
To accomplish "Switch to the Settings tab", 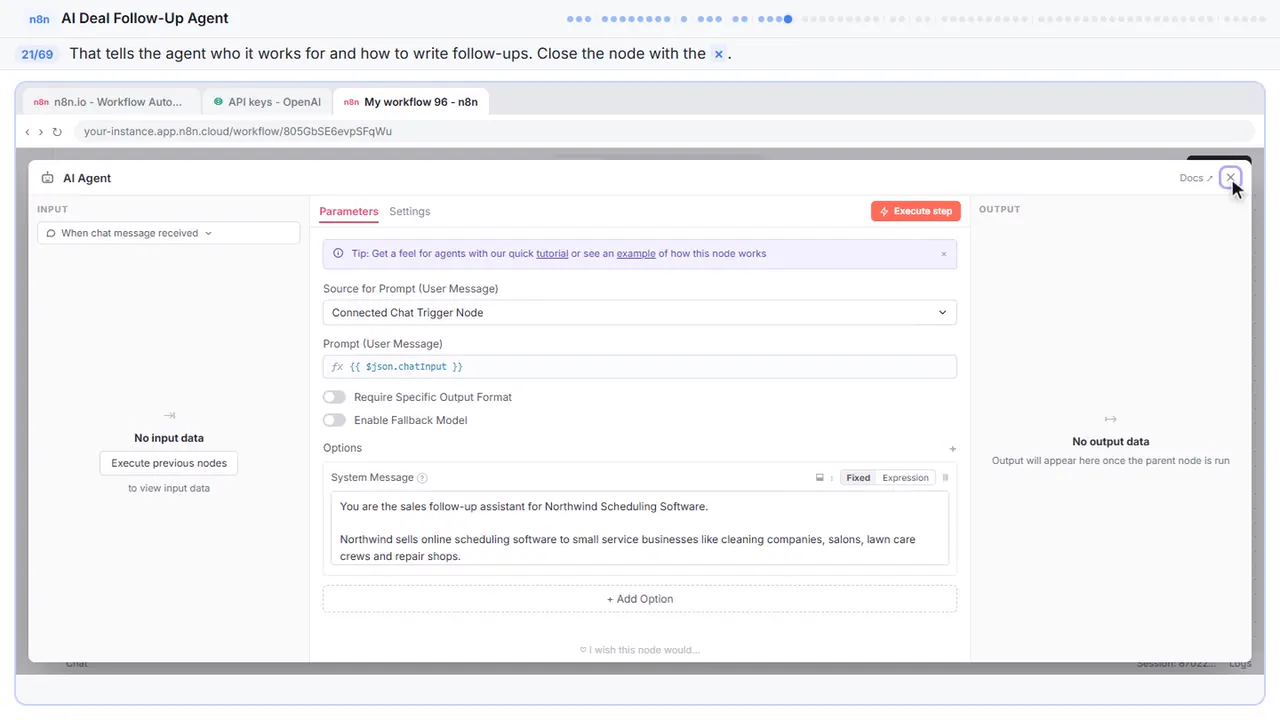I will pos(410,211).
